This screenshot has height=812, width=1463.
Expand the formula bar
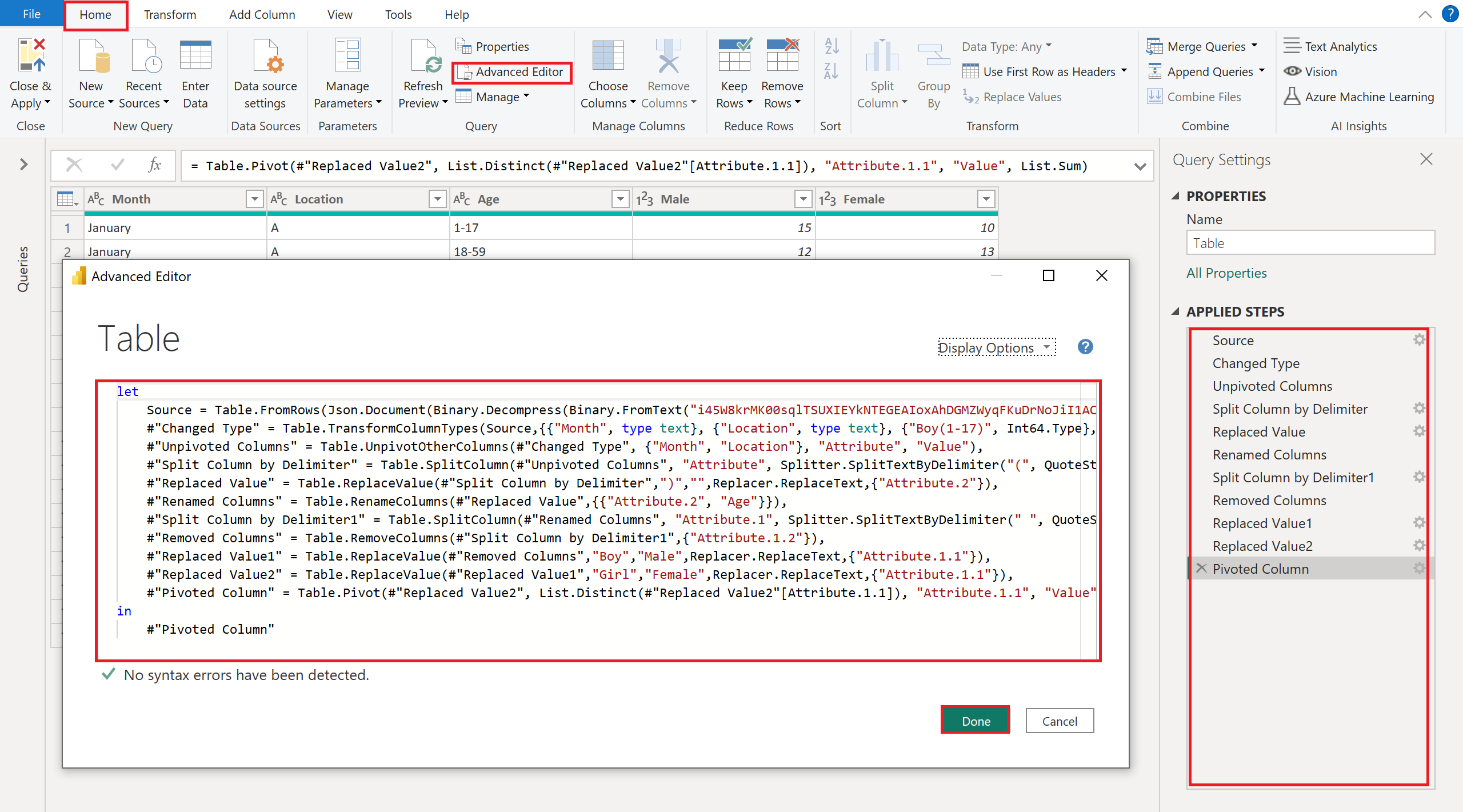pyautogui.click(x=1140, y=166)
